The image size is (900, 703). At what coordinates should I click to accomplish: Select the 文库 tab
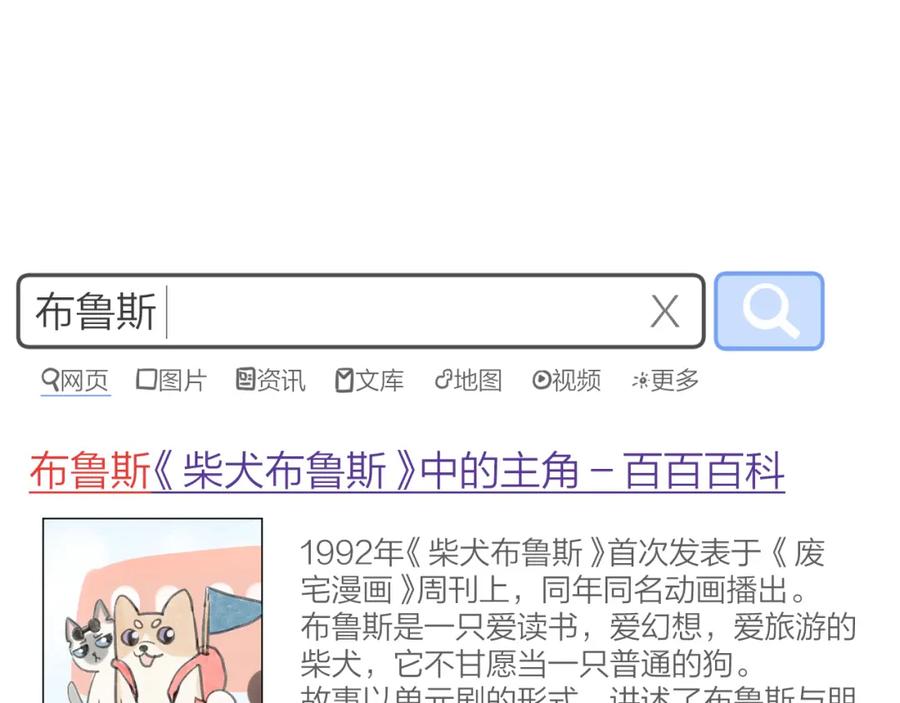pos(370,380)
